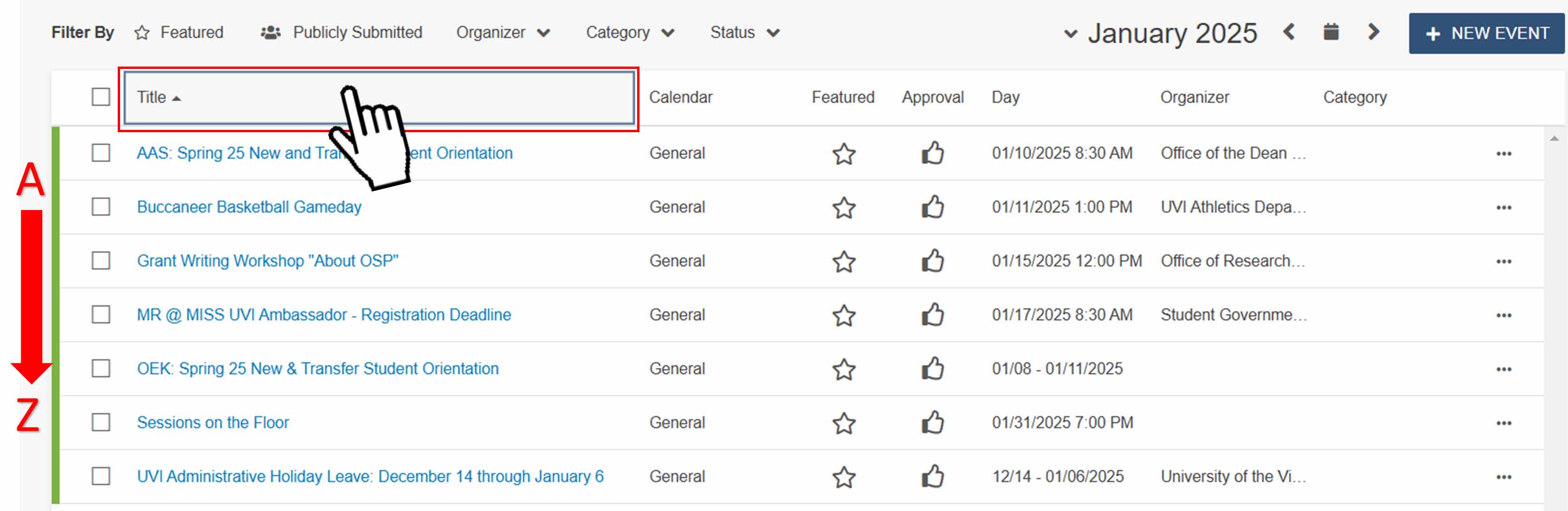The width and height of the screenshot is (1568, 511).
Task: Open the Organizer filter dropdown
Action: (x=503, y=32)
